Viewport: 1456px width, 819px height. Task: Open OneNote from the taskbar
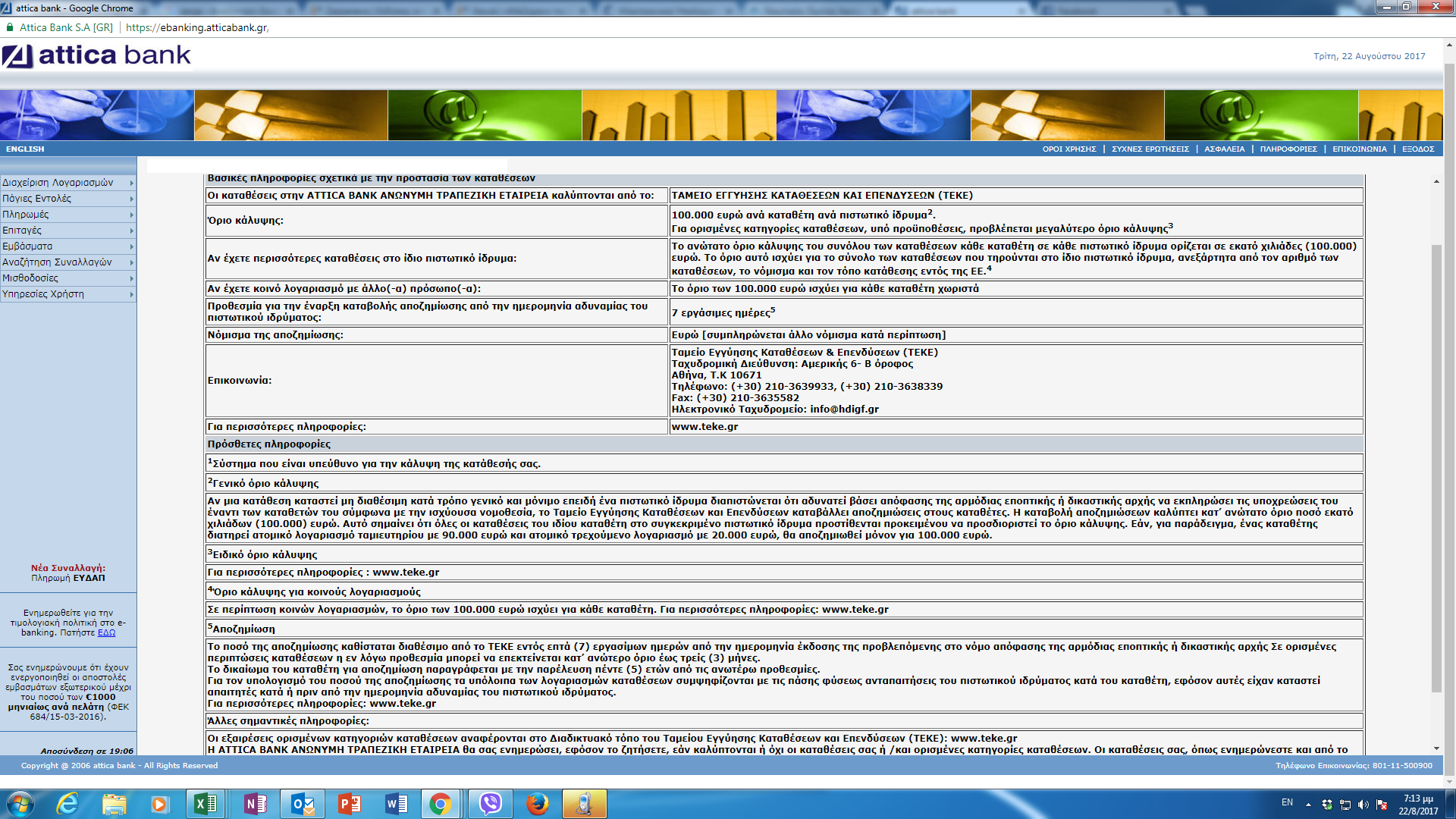coord(255,804)
